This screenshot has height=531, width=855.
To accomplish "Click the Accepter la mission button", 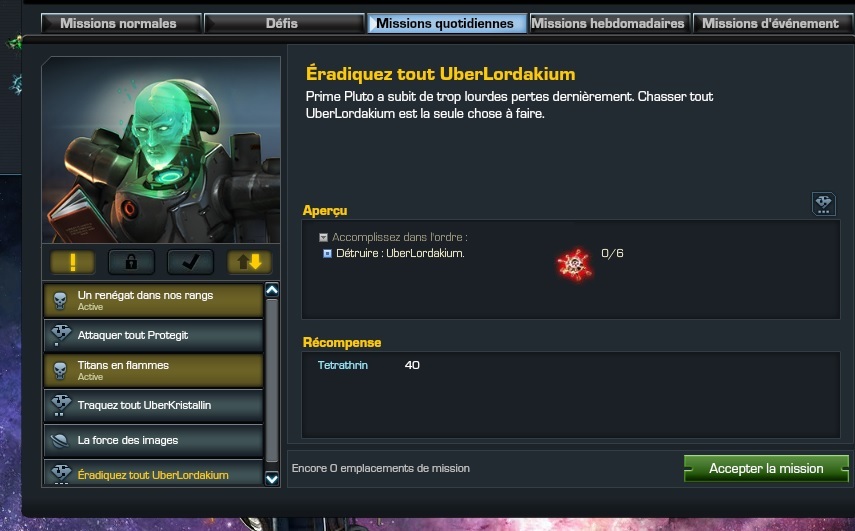I will [x=766, y=468].
